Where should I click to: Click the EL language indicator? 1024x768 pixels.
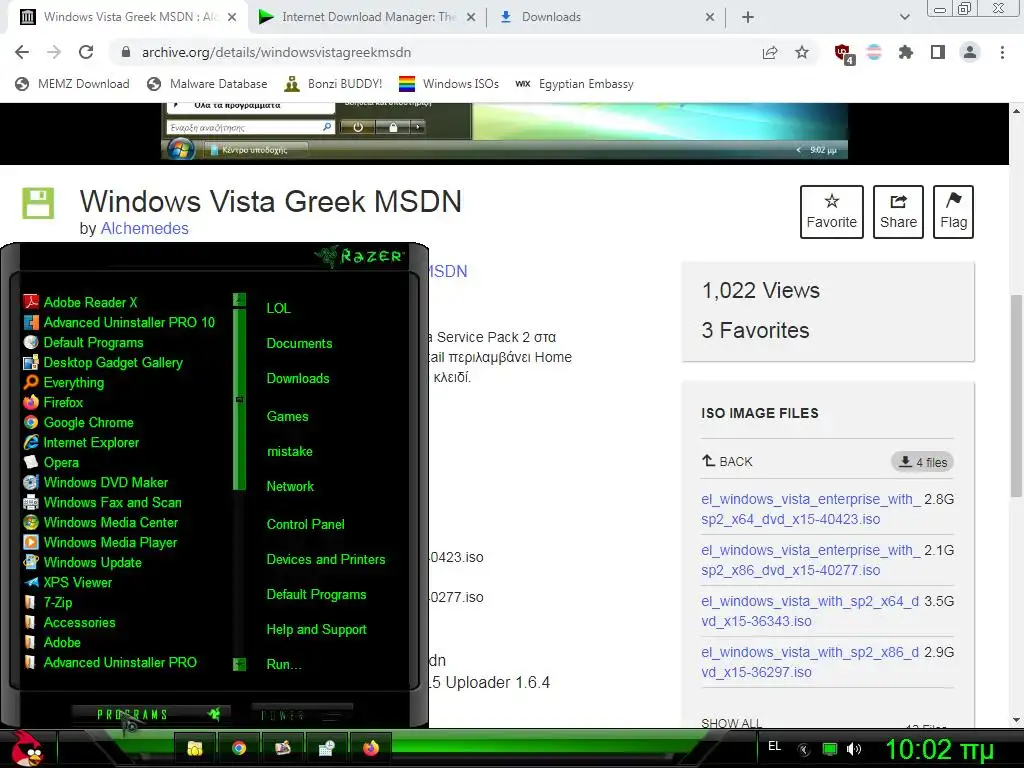point(775,746)
